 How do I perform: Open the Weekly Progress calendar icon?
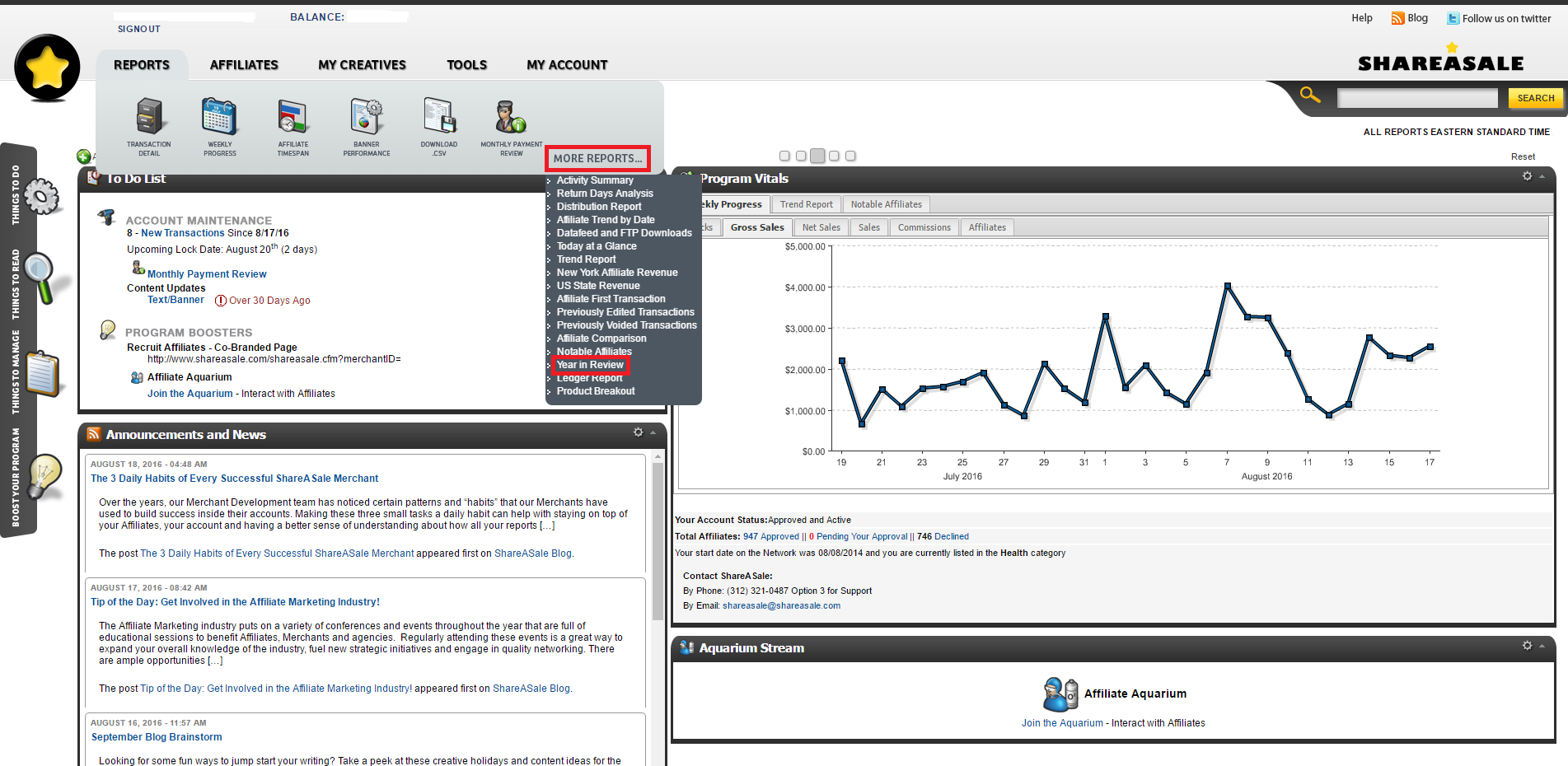(219, 116)
